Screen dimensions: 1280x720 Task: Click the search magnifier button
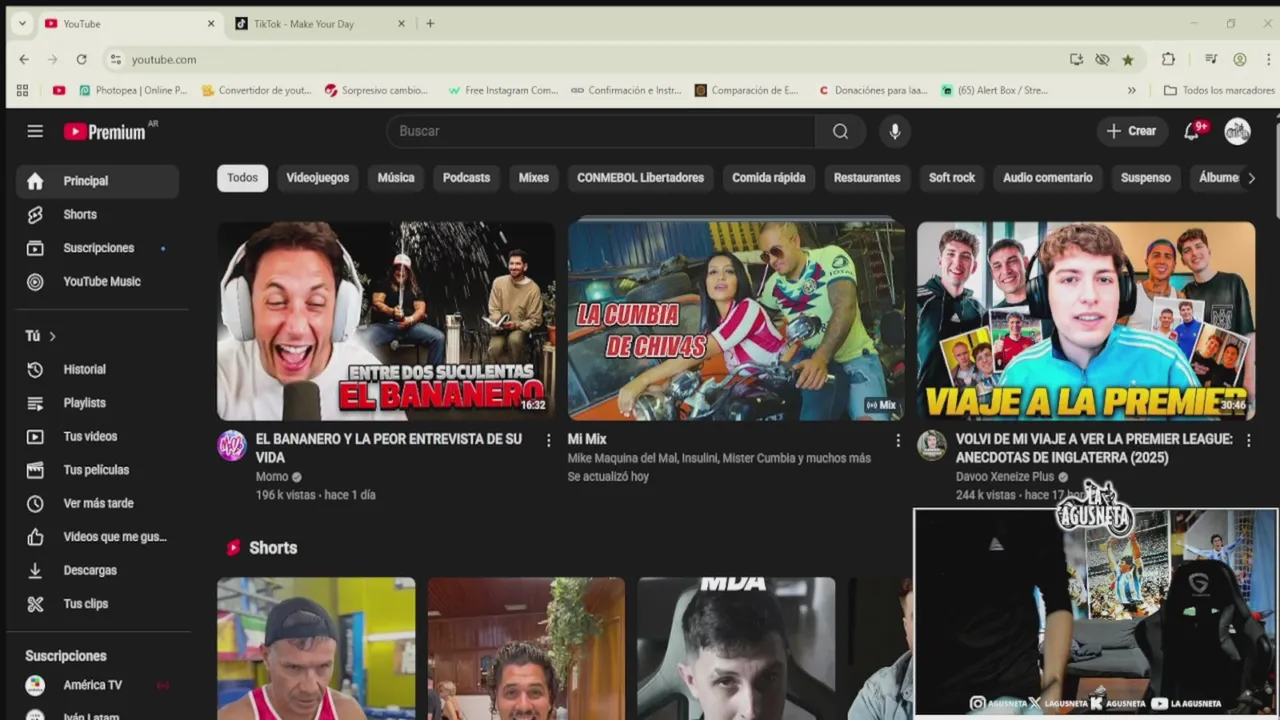(840, 131)
